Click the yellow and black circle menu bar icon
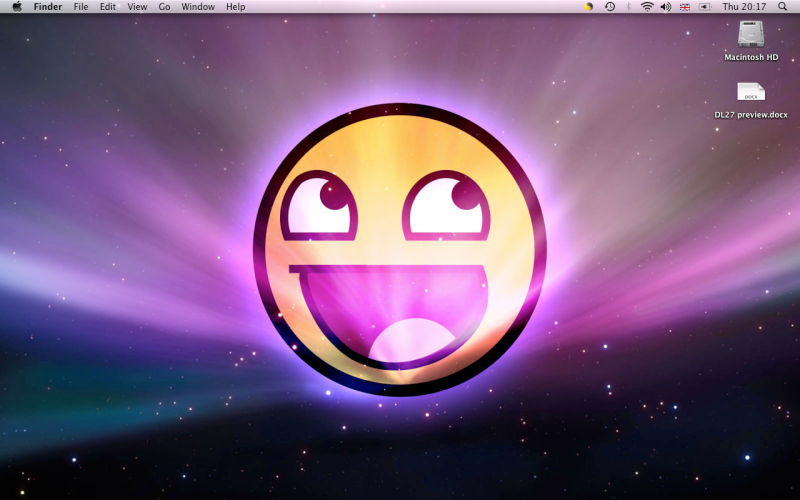This screenshot has height=500, width=800. pyautogui.click(x=589, y=7)
